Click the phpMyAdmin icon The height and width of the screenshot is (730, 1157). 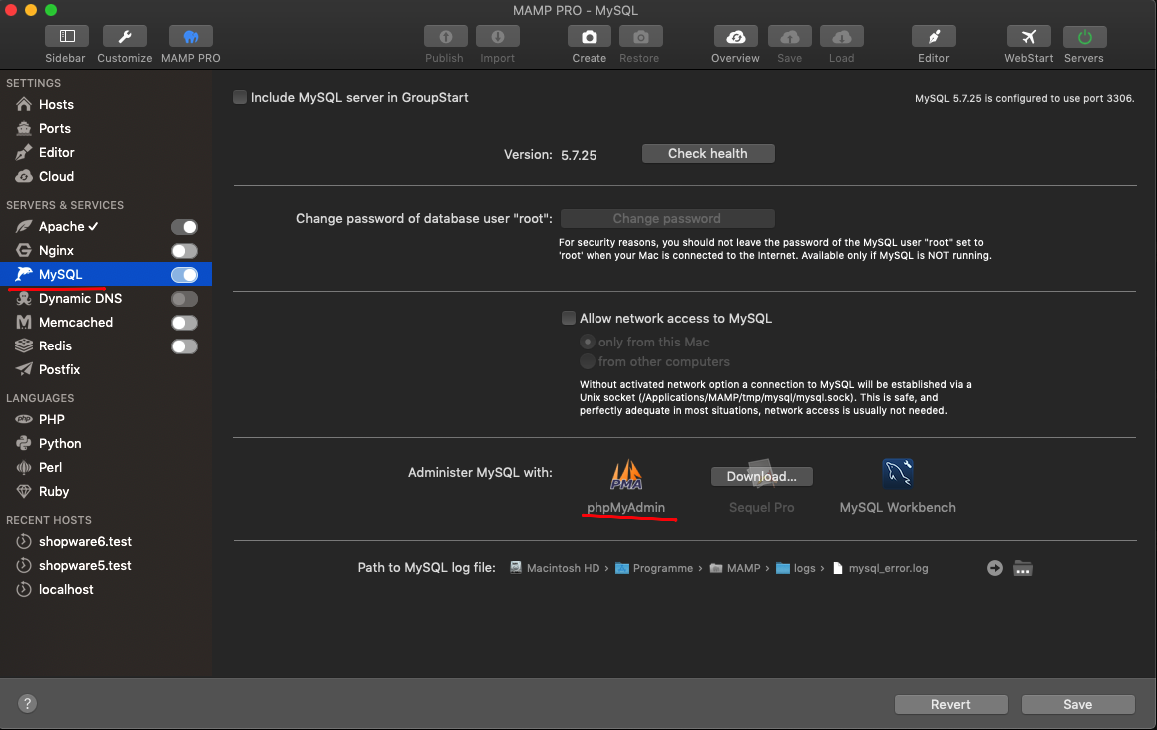click(626, 474)
